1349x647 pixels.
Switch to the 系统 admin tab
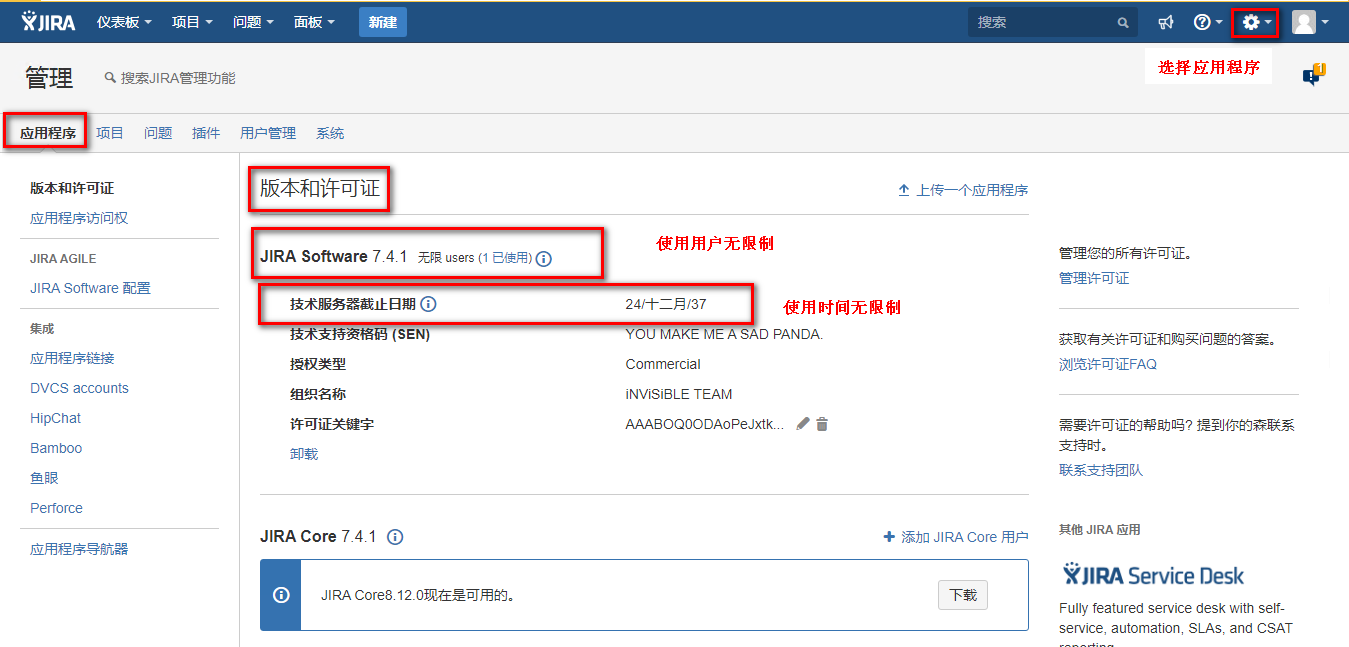(x=330, y=133)
